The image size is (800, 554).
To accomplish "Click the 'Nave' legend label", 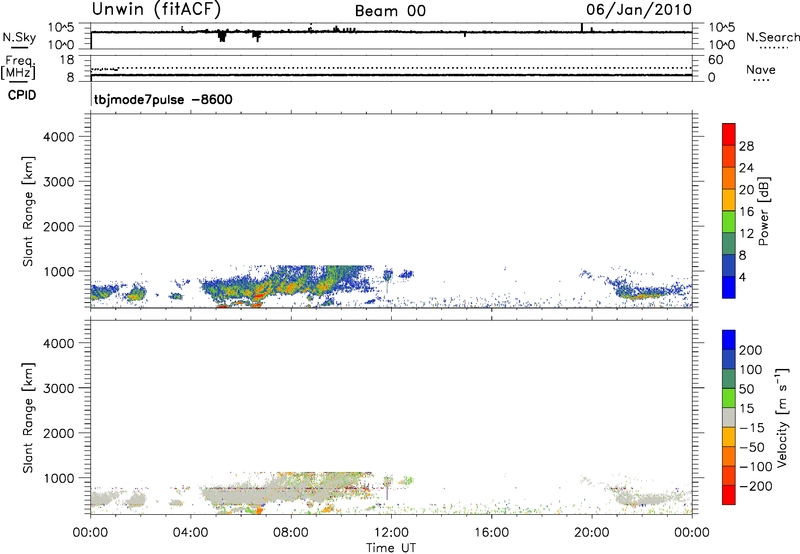I will (x=761, y=69).
